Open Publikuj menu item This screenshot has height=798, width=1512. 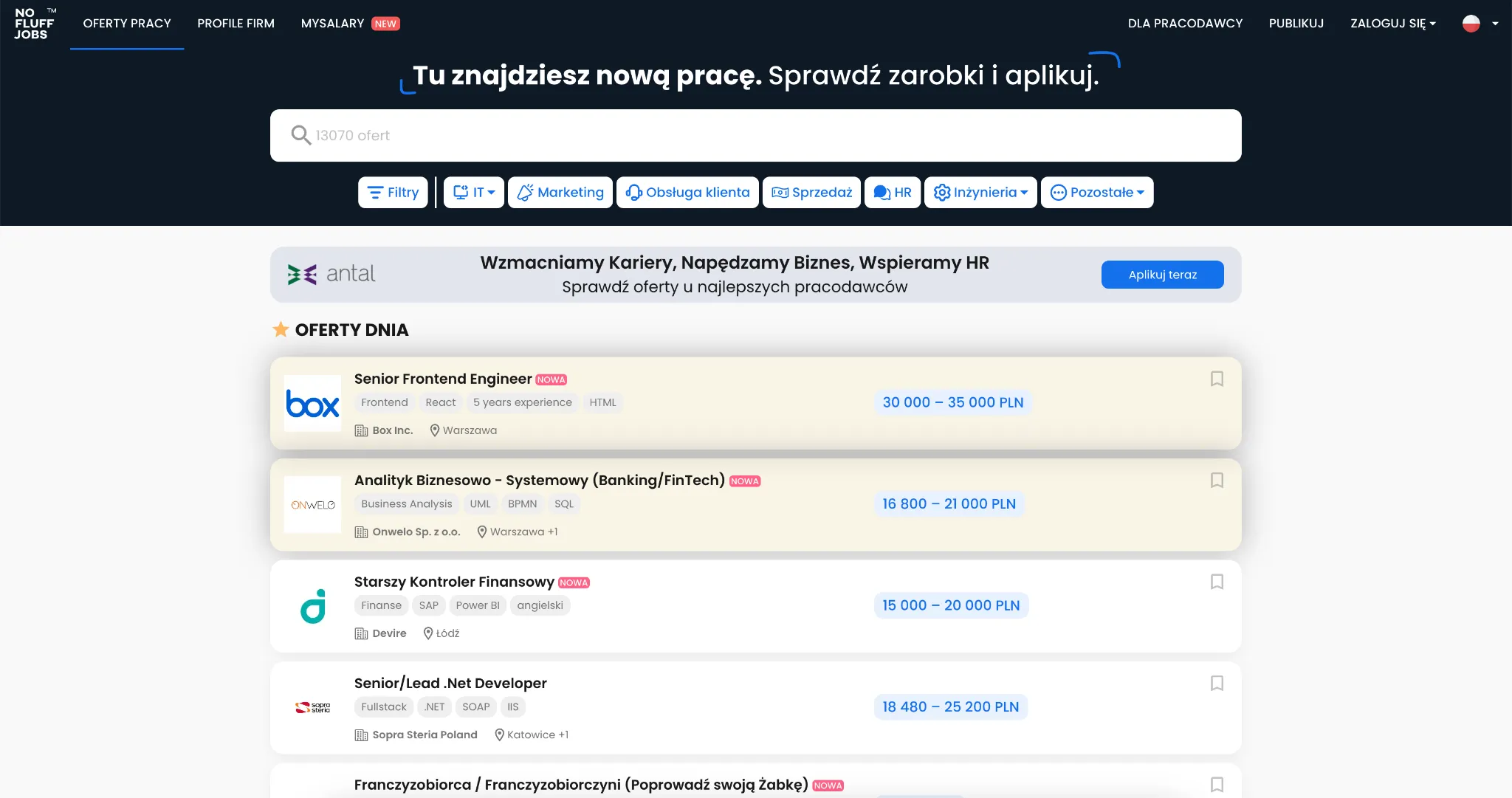click(x=1296, y=24)
